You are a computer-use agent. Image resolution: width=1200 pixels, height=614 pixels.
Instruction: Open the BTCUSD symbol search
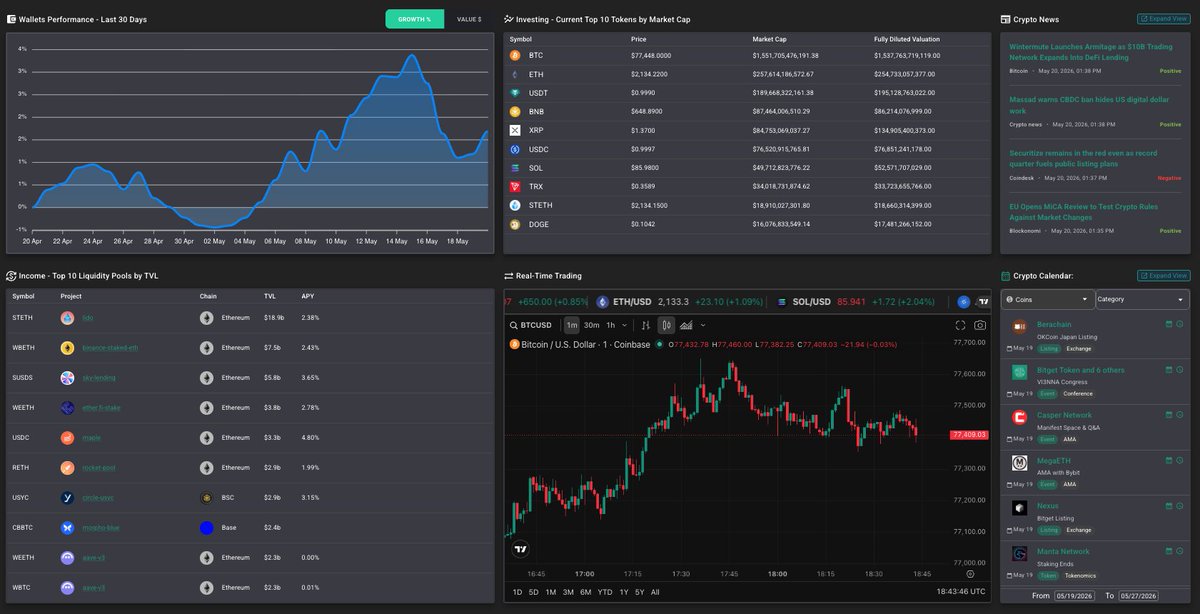(530, 325)
